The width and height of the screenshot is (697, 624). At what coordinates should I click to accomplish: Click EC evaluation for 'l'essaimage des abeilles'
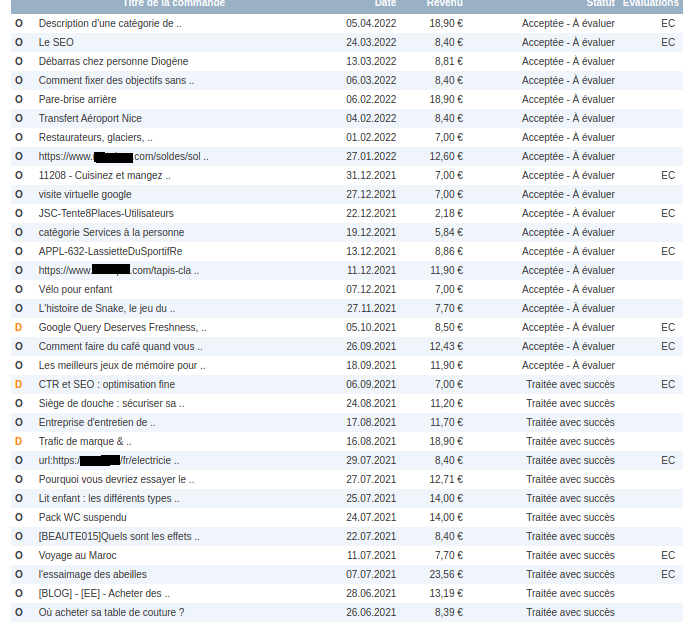668,574
